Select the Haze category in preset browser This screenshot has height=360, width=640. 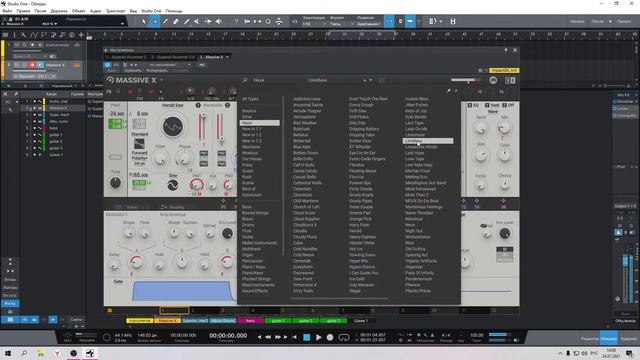[260, 123]
